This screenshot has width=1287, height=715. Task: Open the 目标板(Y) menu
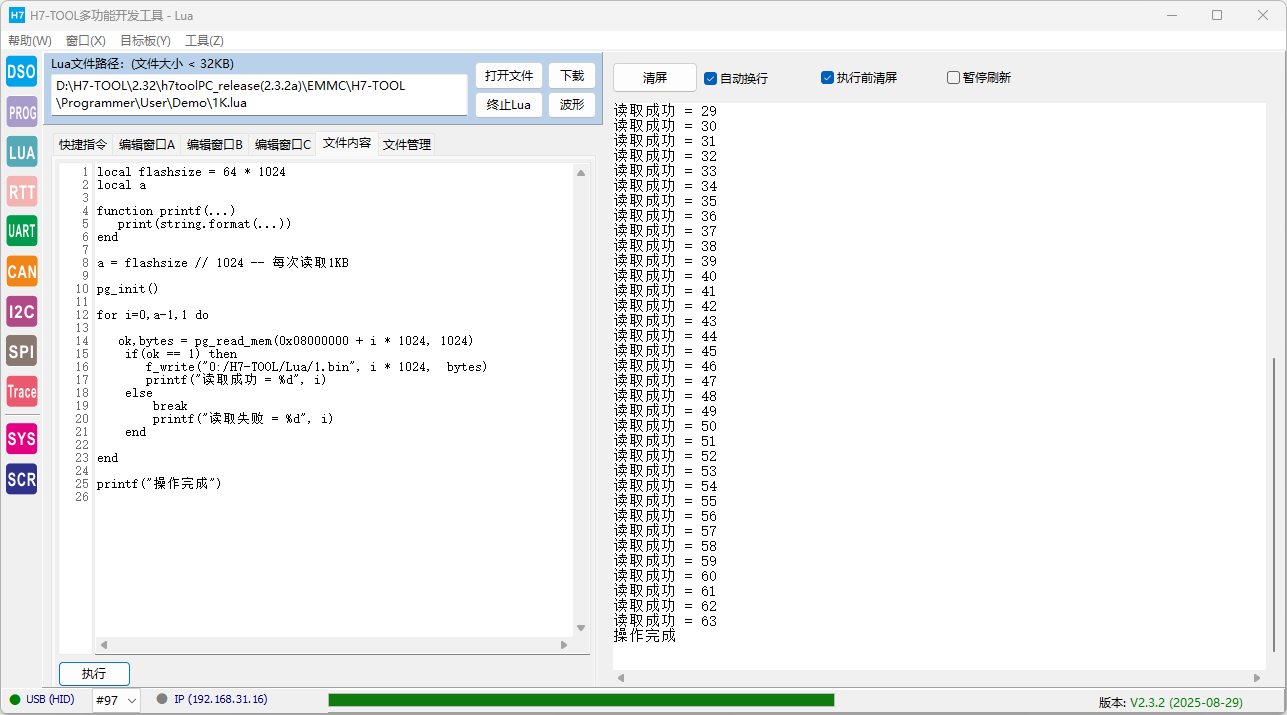pos(145,41)
